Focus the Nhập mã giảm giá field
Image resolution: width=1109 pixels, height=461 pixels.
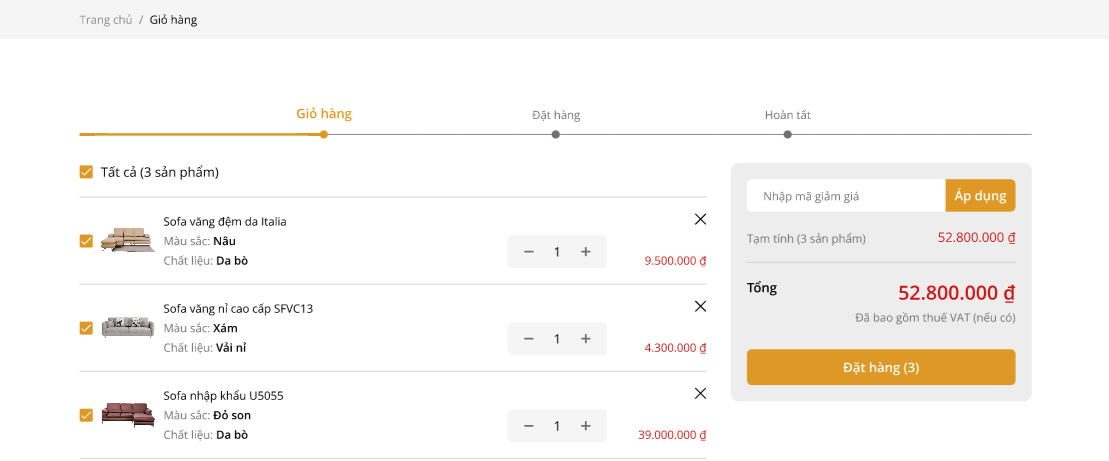click(x=845, y=196)
